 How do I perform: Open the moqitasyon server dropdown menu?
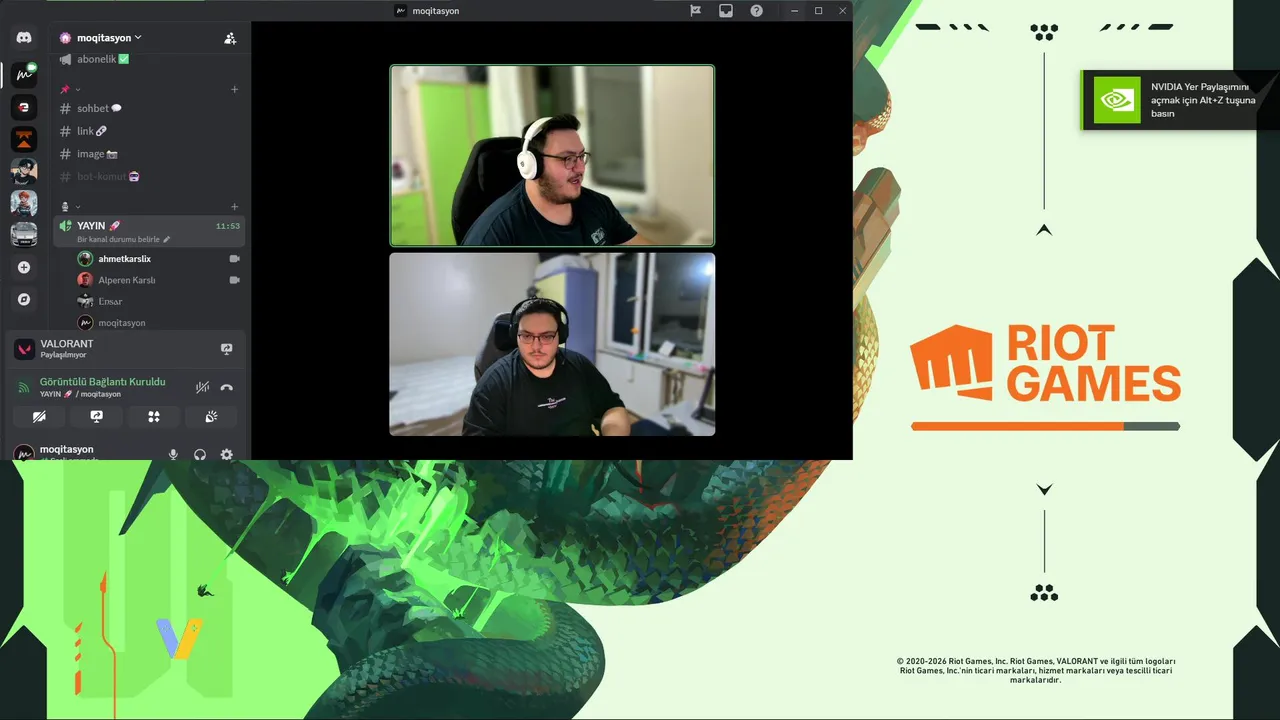(109, 38)
